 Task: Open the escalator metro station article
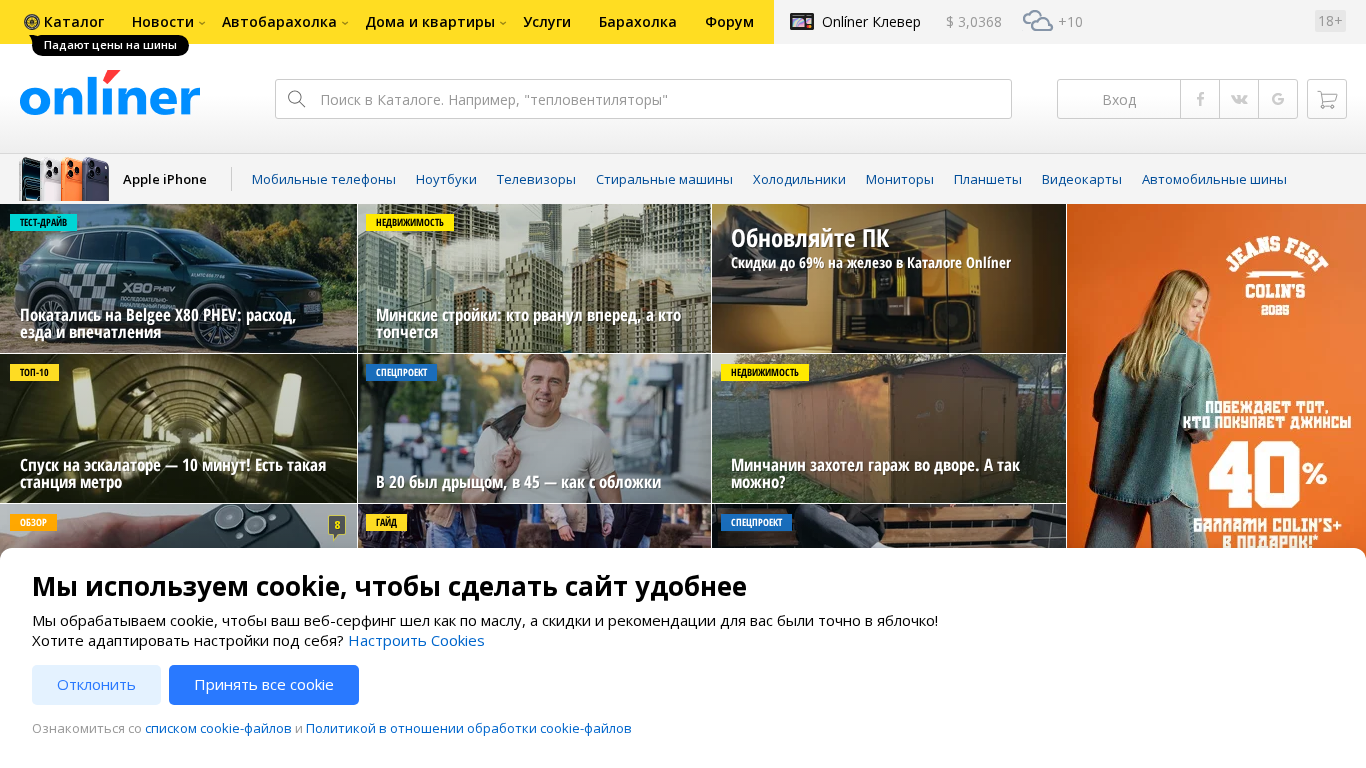coord(178,428)
